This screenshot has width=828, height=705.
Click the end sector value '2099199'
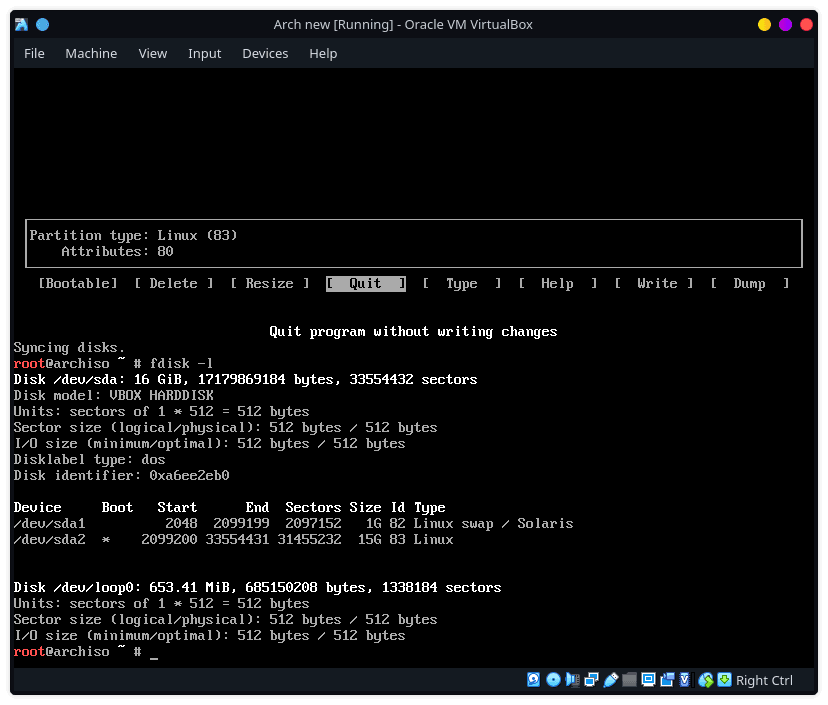[x=241, y=523]
